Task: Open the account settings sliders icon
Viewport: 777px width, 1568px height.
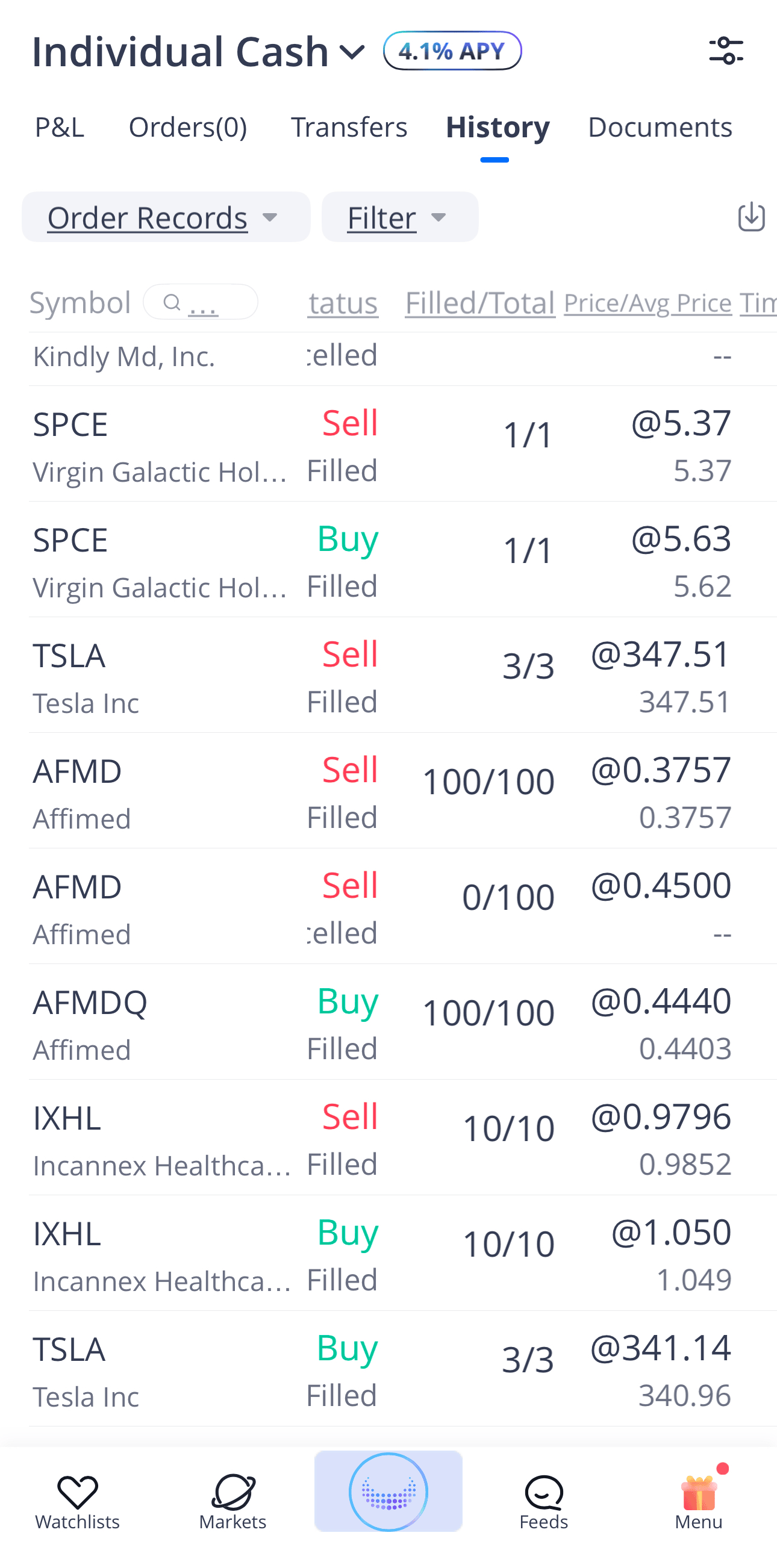Action: (726, 51)
